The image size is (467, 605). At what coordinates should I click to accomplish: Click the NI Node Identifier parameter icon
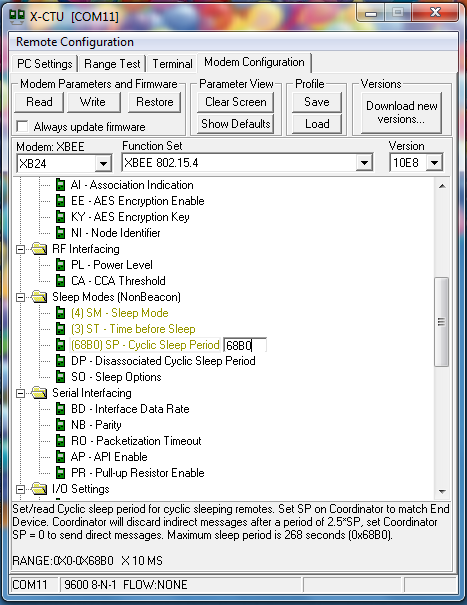(60, 233)
